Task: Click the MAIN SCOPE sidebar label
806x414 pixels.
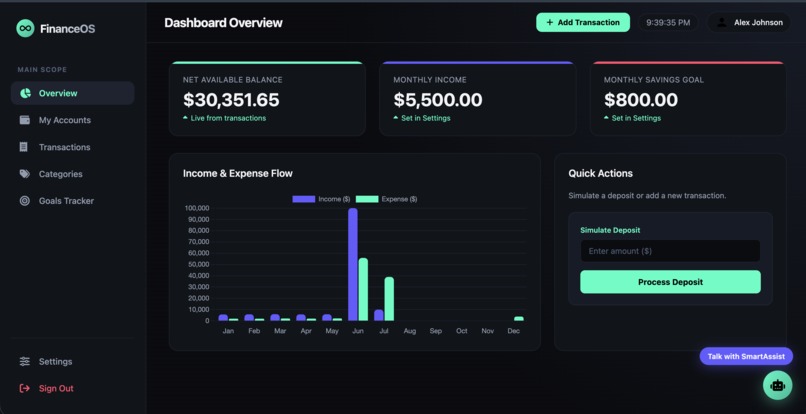Action: click(42, 69)
